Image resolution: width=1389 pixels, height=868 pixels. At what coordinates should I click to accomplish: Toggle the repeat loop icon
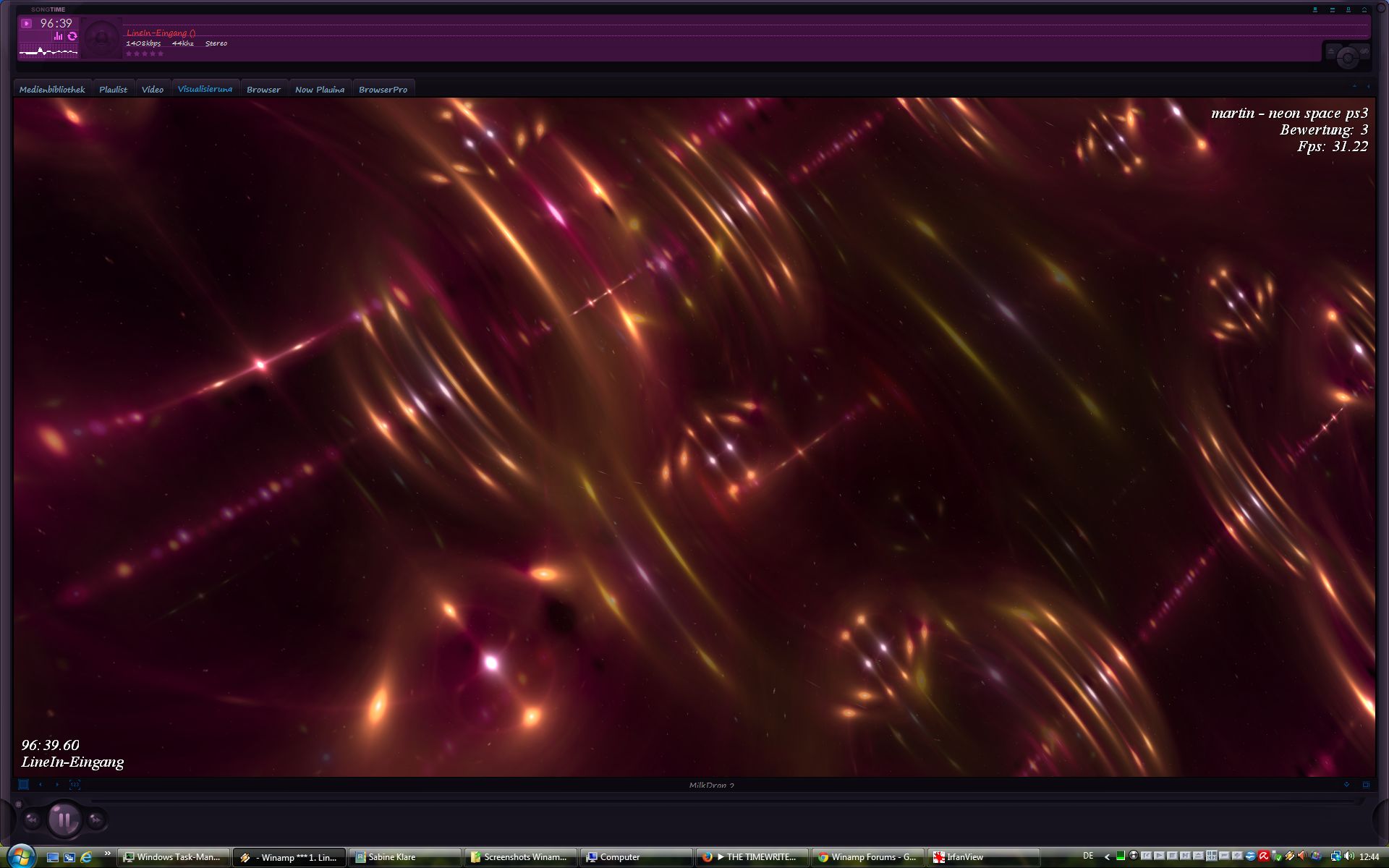point(72,35)
